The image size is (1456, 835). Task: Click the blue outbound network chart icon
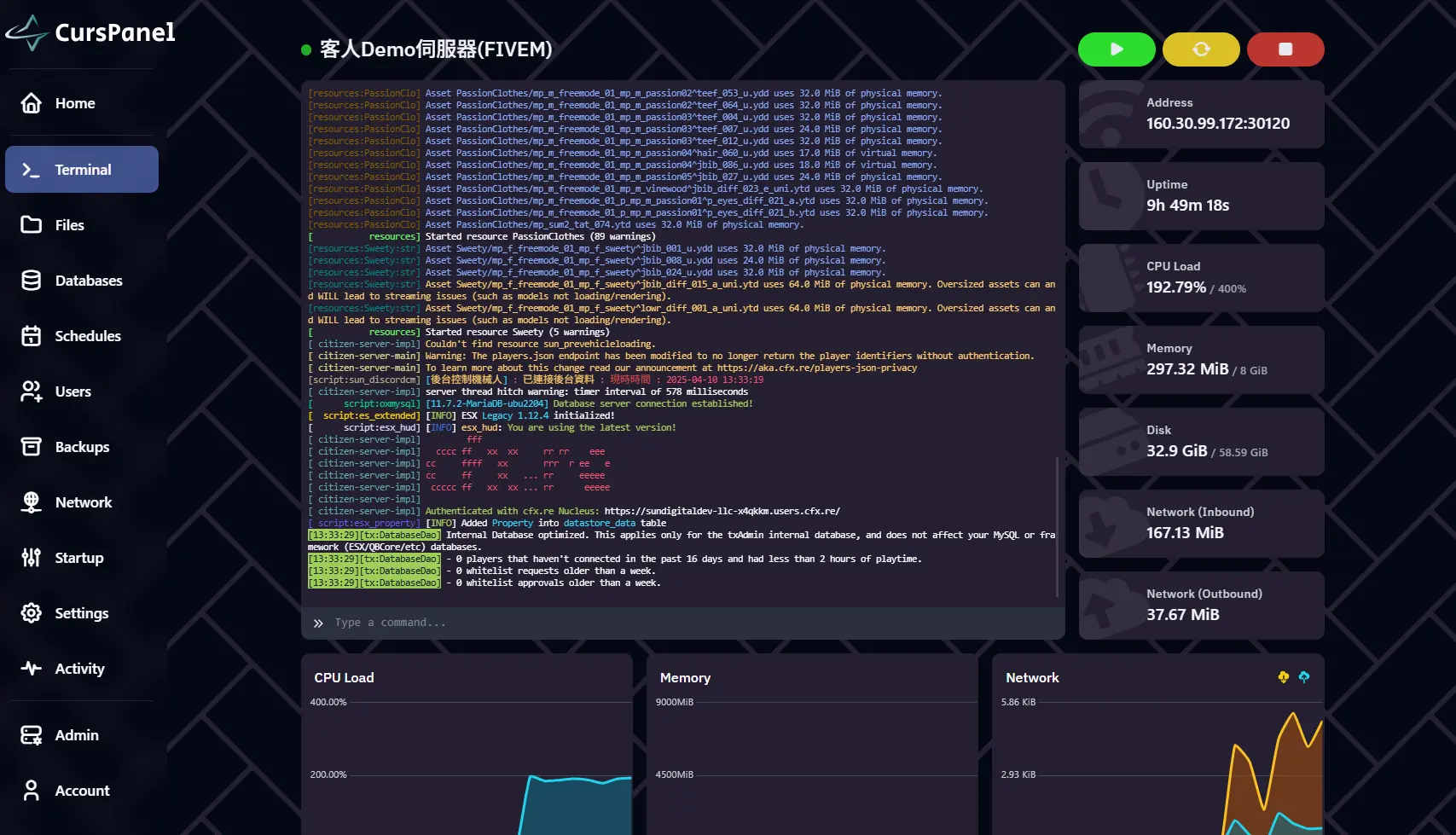pos(1304,677)
